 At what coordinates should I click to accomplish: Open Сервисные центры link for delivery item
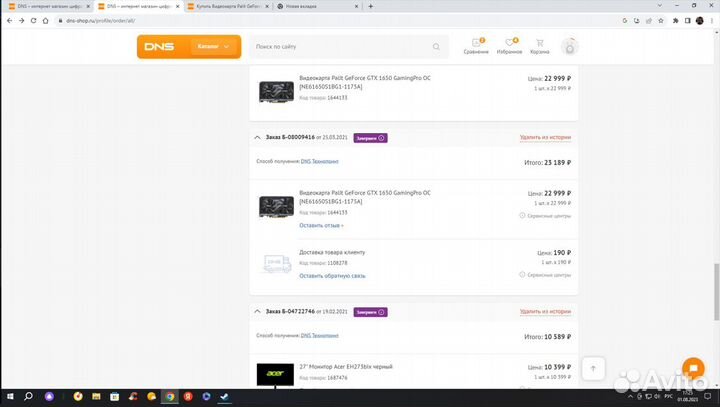pos(545,275)
